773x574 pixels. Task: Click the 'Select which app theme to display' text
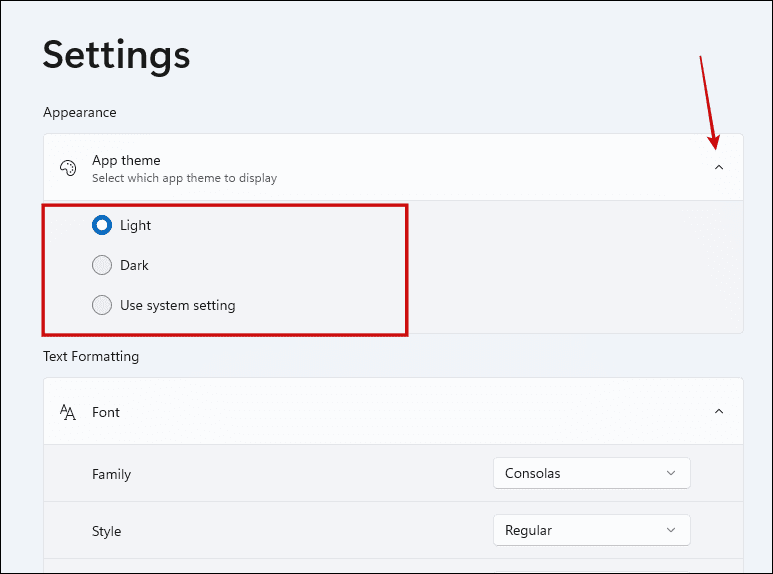(x=184, y=178)
